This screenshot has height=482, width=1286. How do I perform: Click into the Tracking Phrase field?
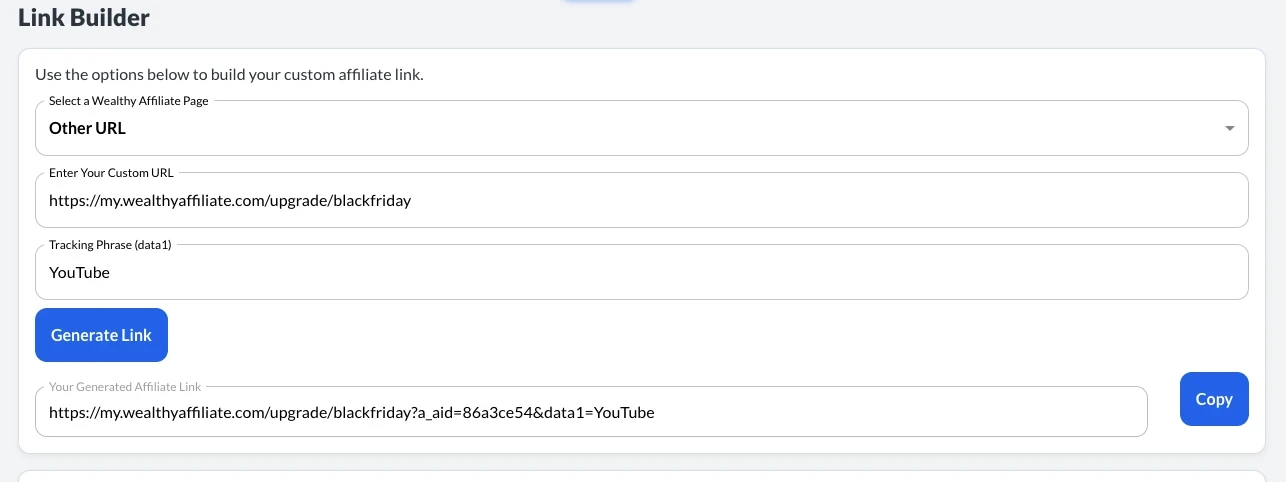point(640,273)
